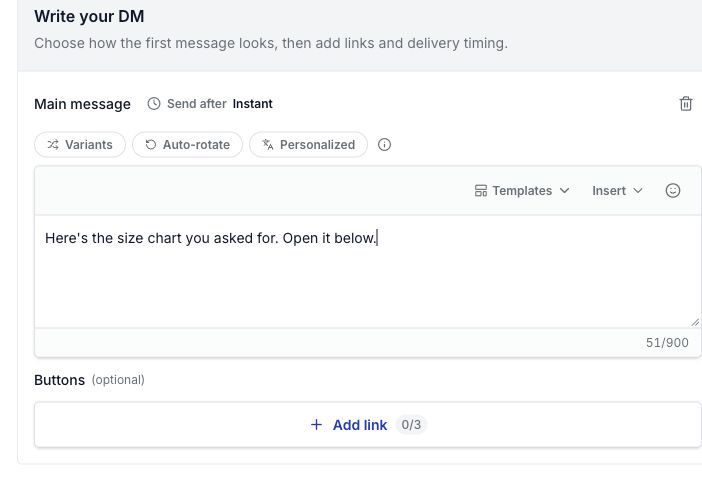Click the (optional) hint text
The width and height of the screenshot is (702, 495).
tap(118, 380)
